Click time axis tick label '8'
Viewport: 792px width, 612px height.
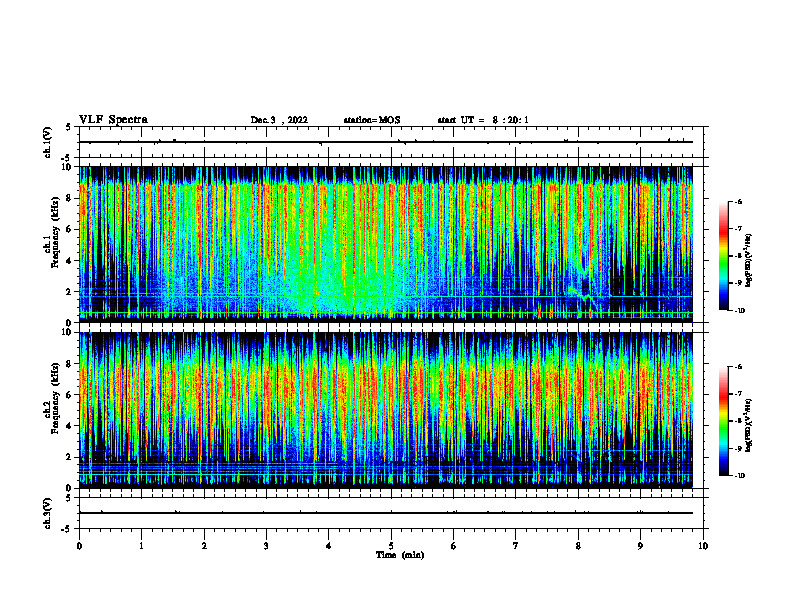pos(578,546)
